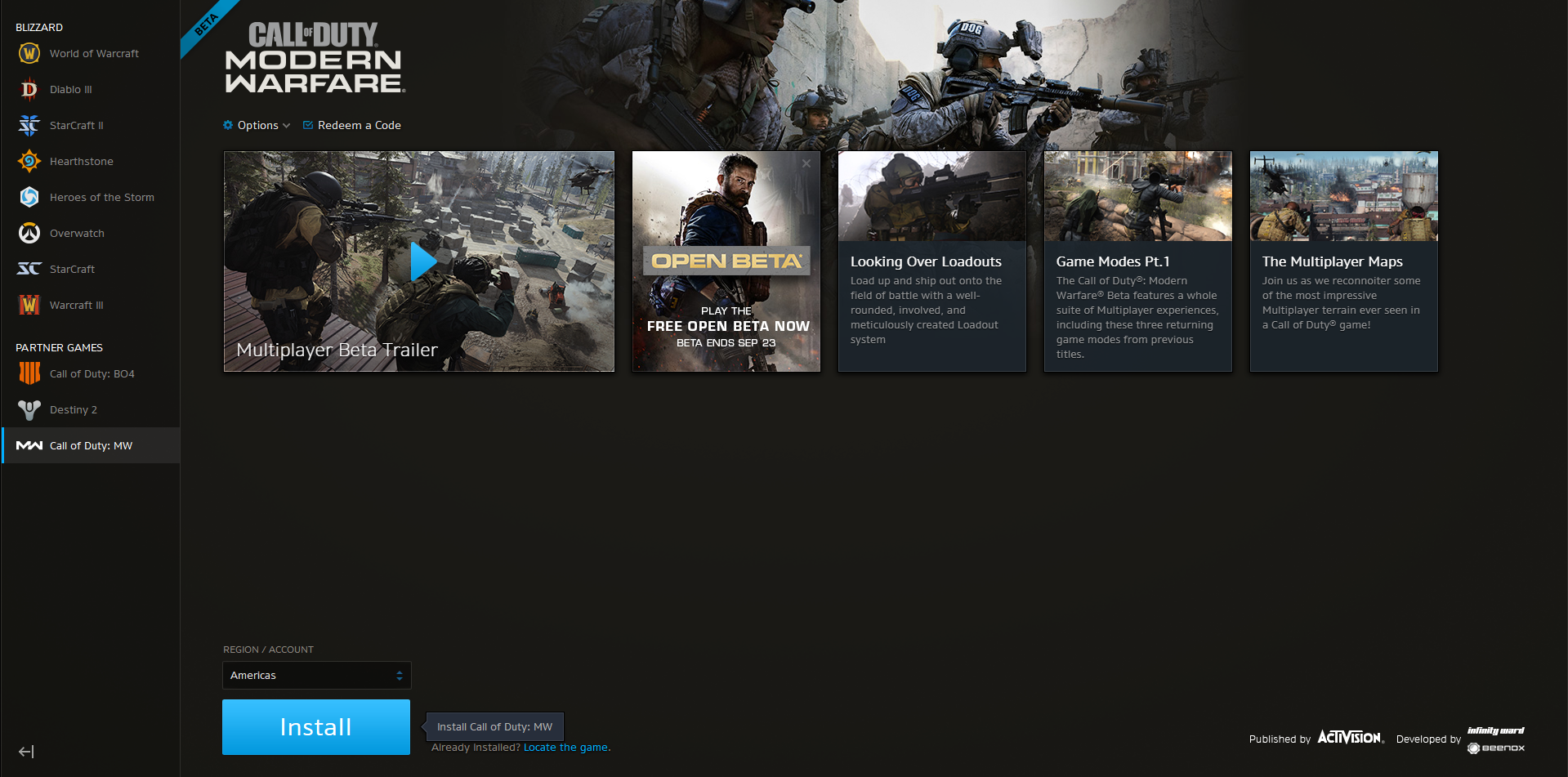Click the Beenox developer logo
The width and height of the screenshot is (1568, 777).
click(x=1496, y=748)
